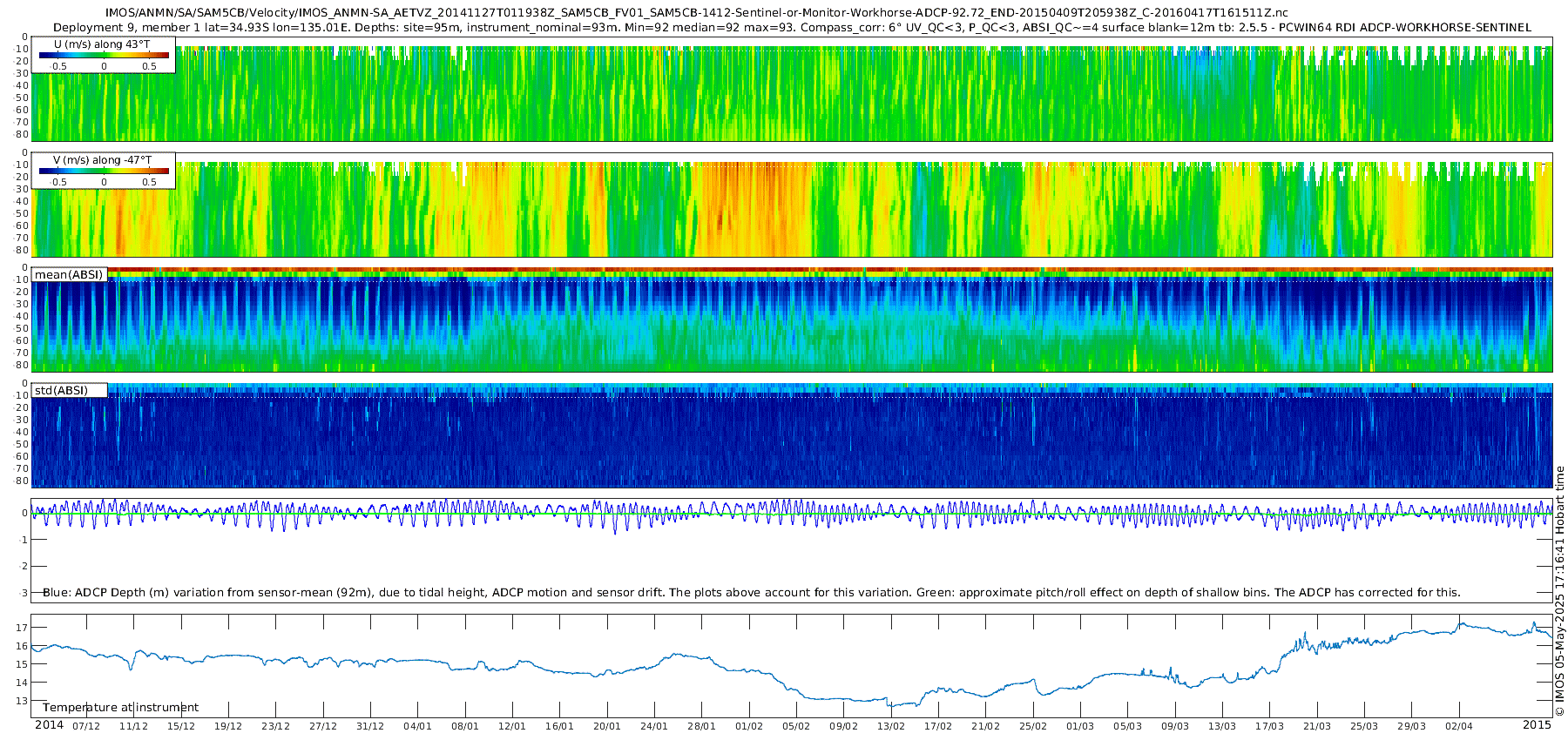Click the 2015 year label on time axis
Image resolution: width=1568 pixels, height=740 pixels.
click(1537, 725)
